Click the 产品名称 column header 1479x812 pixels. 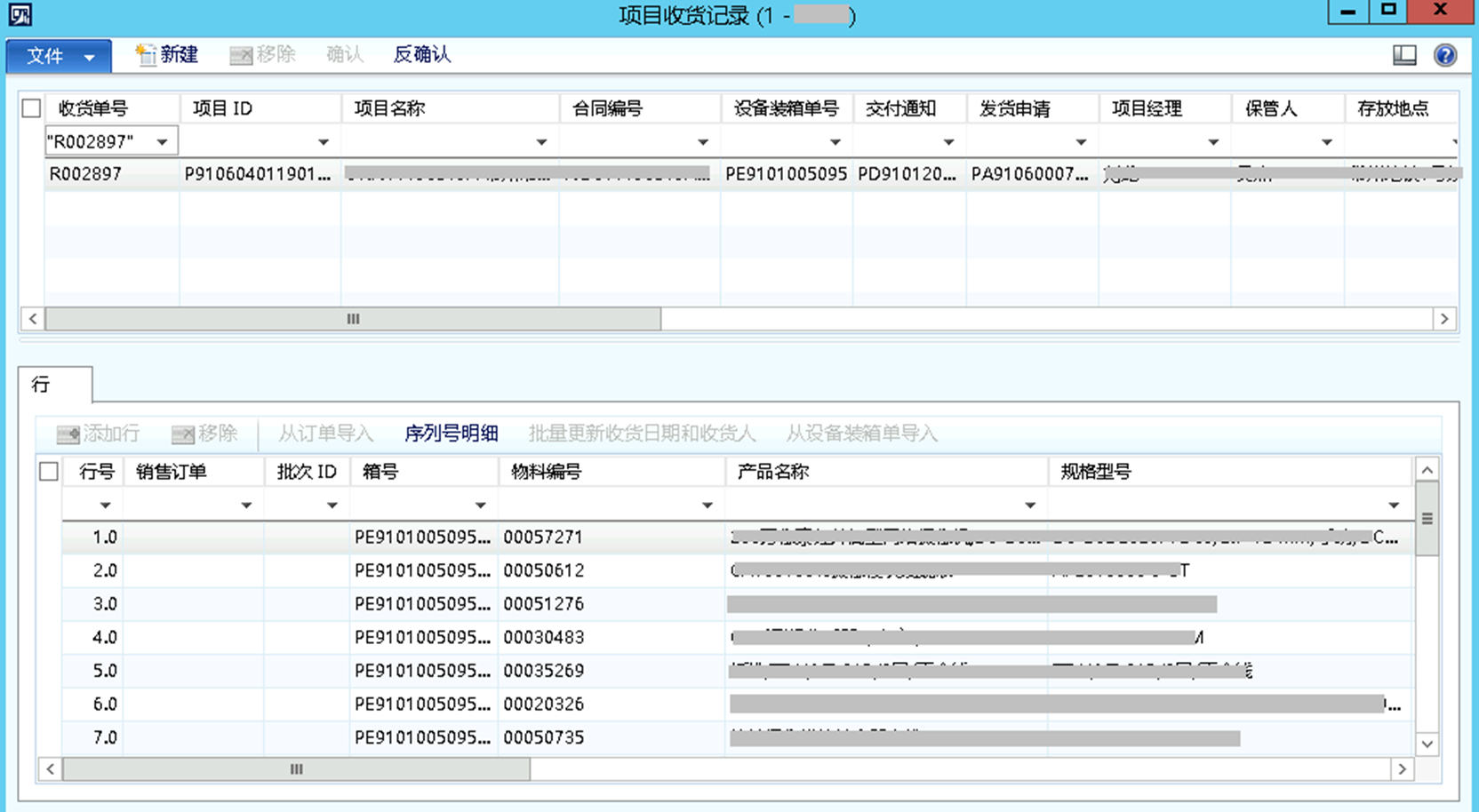point(886,472)
